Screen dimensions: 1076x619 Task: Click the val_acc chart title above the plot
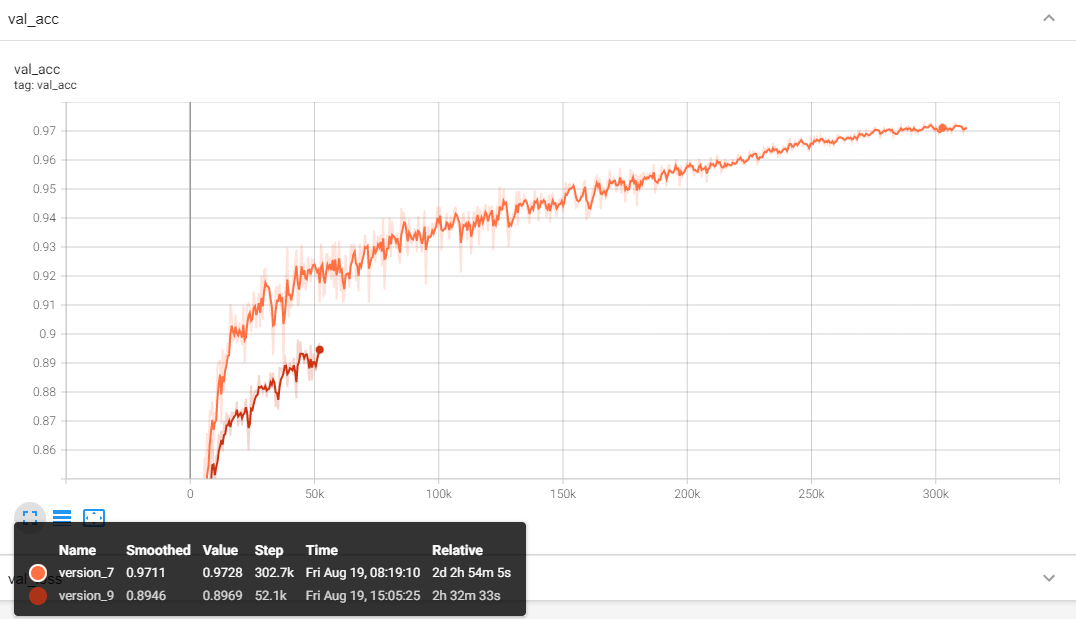point(37,69)
